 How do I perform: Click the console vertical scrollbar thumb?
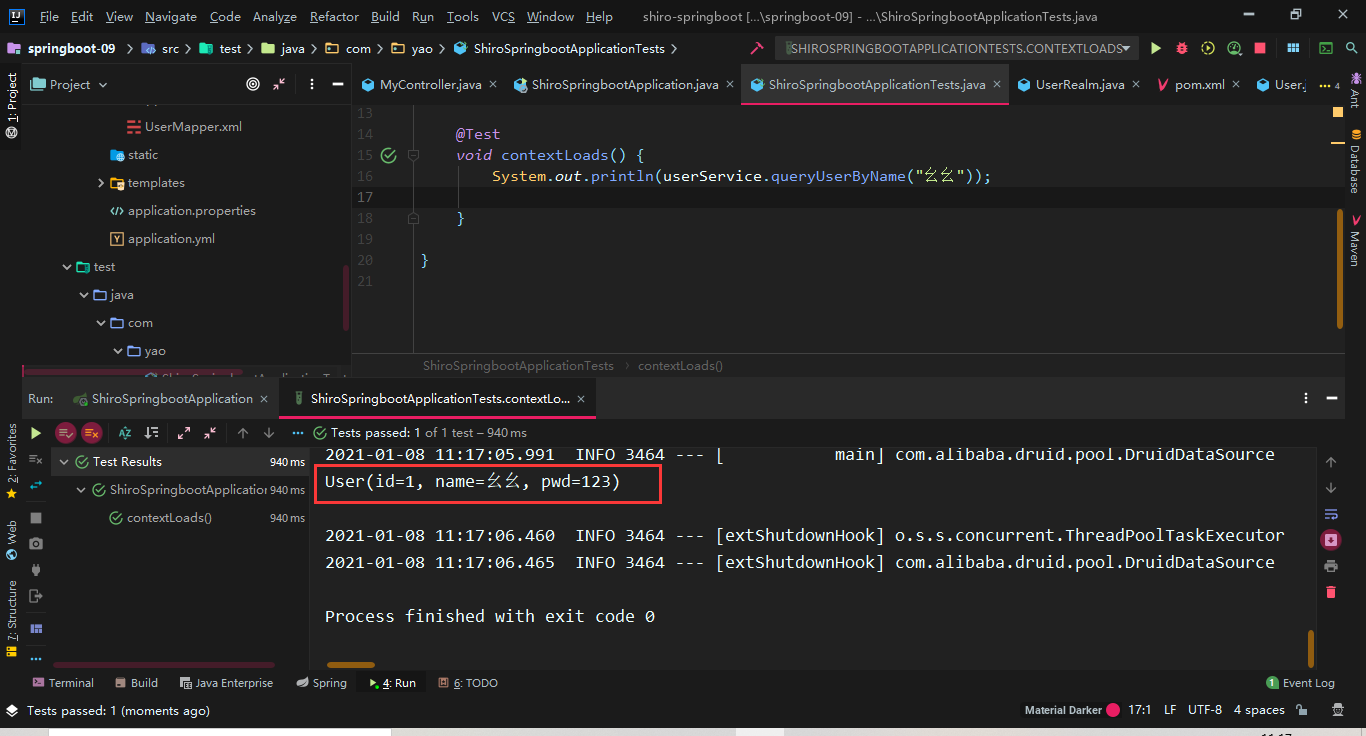pos(1310,647)
